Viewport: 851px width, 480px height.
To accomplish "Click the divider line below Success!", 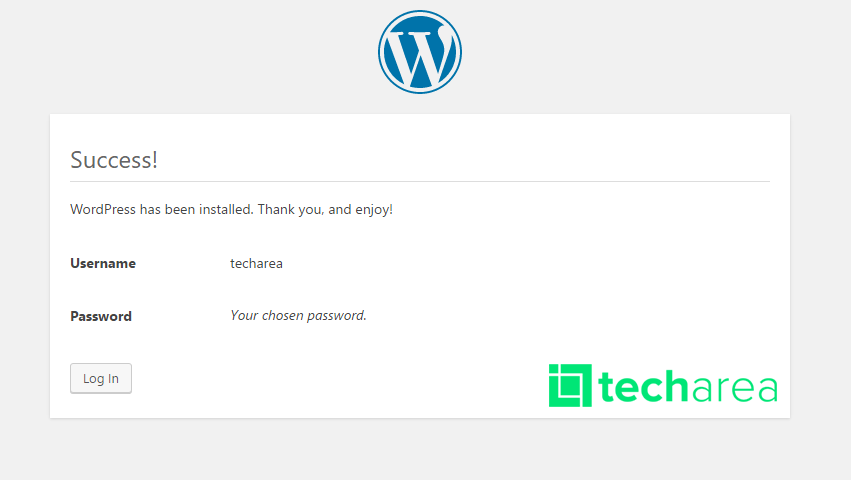I will point(420,181).
